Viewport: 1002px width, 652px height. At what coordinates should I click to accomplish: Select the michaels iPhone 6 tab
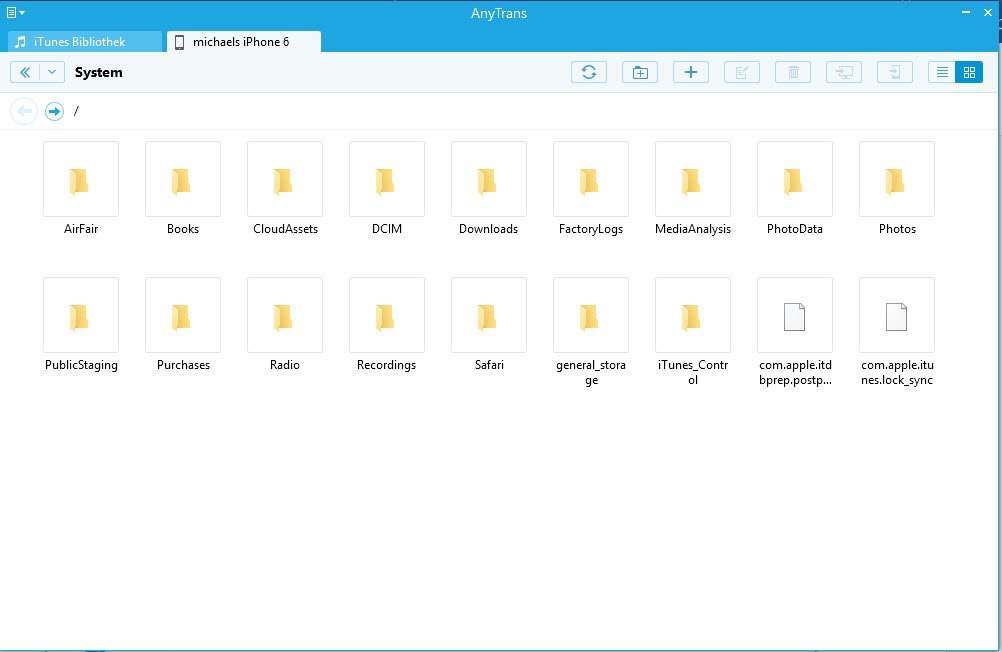(243, 42)
